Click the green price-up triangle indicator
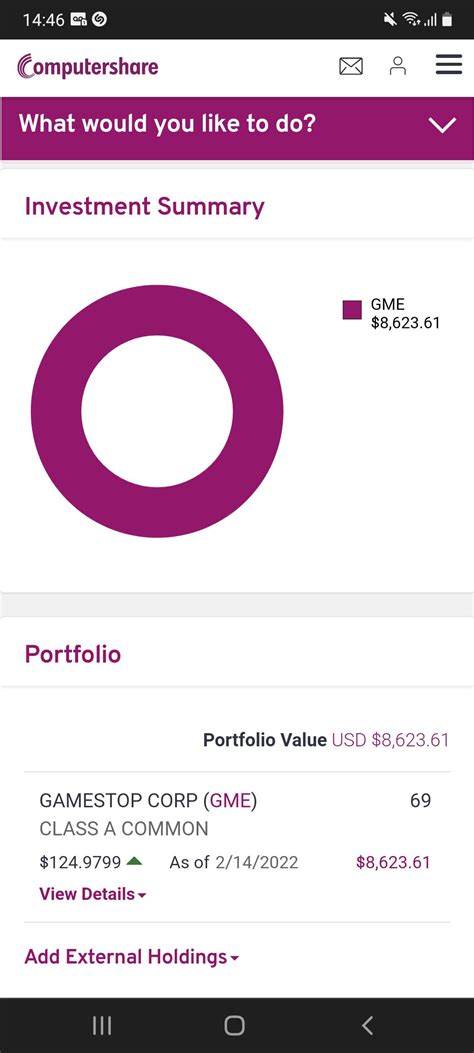The image size is (474, 1053). (x=134, y=862)
